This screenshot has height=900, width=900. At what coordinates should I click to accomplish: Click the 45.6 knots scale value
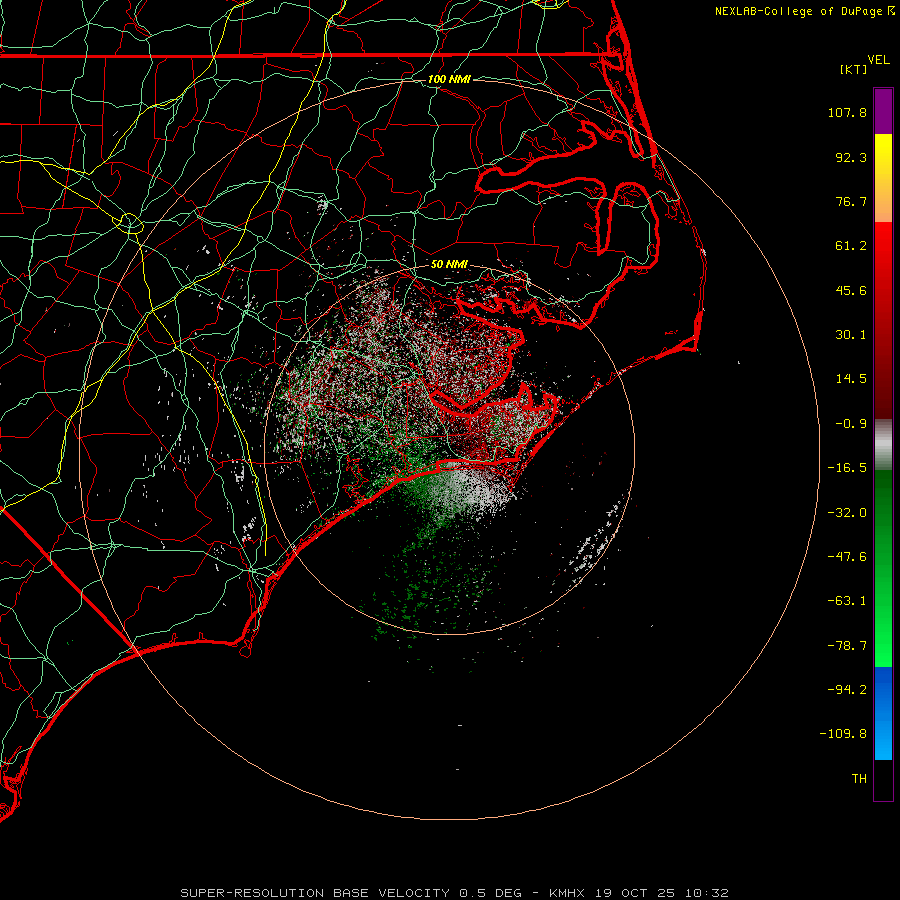851,290
